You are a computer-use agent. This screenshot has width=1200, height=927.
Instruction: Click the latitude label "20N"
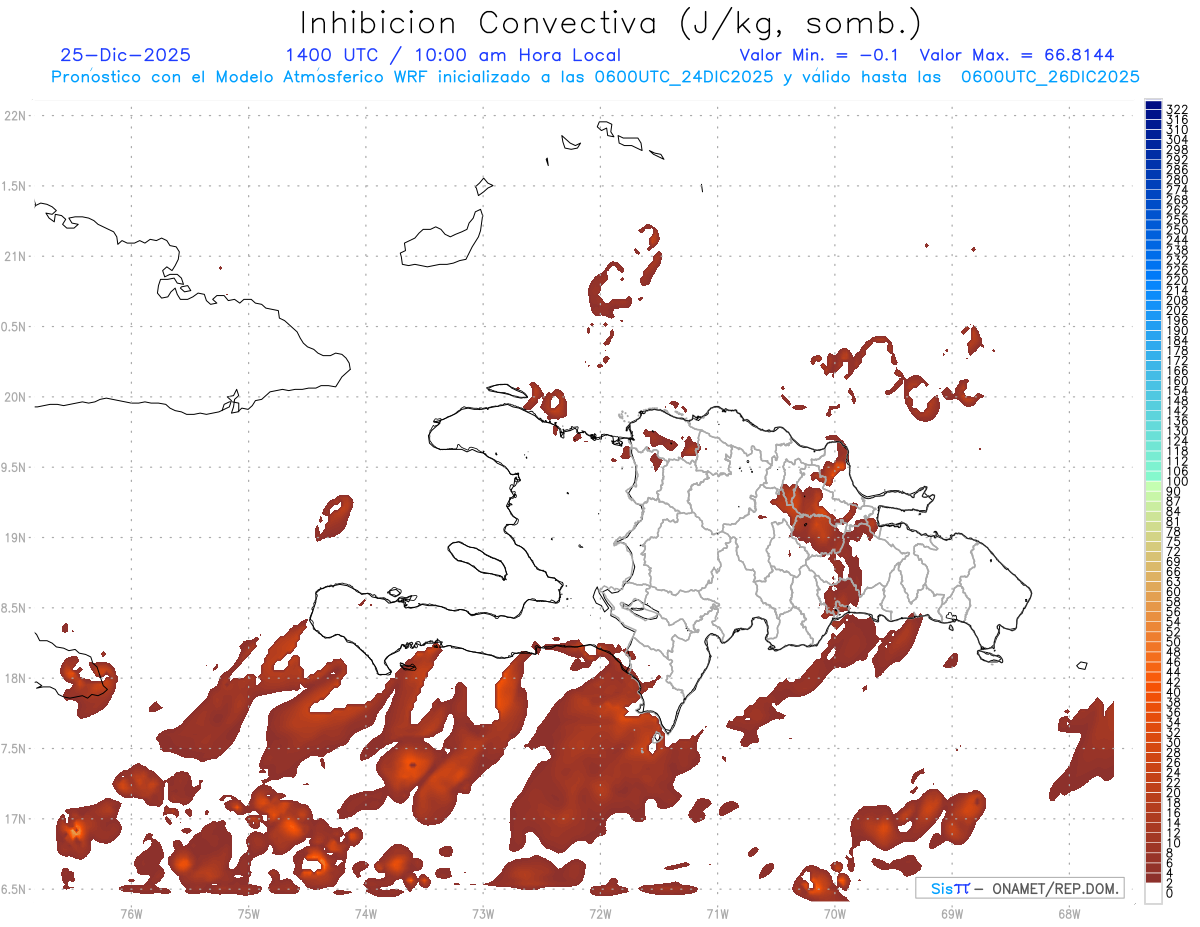16,397
